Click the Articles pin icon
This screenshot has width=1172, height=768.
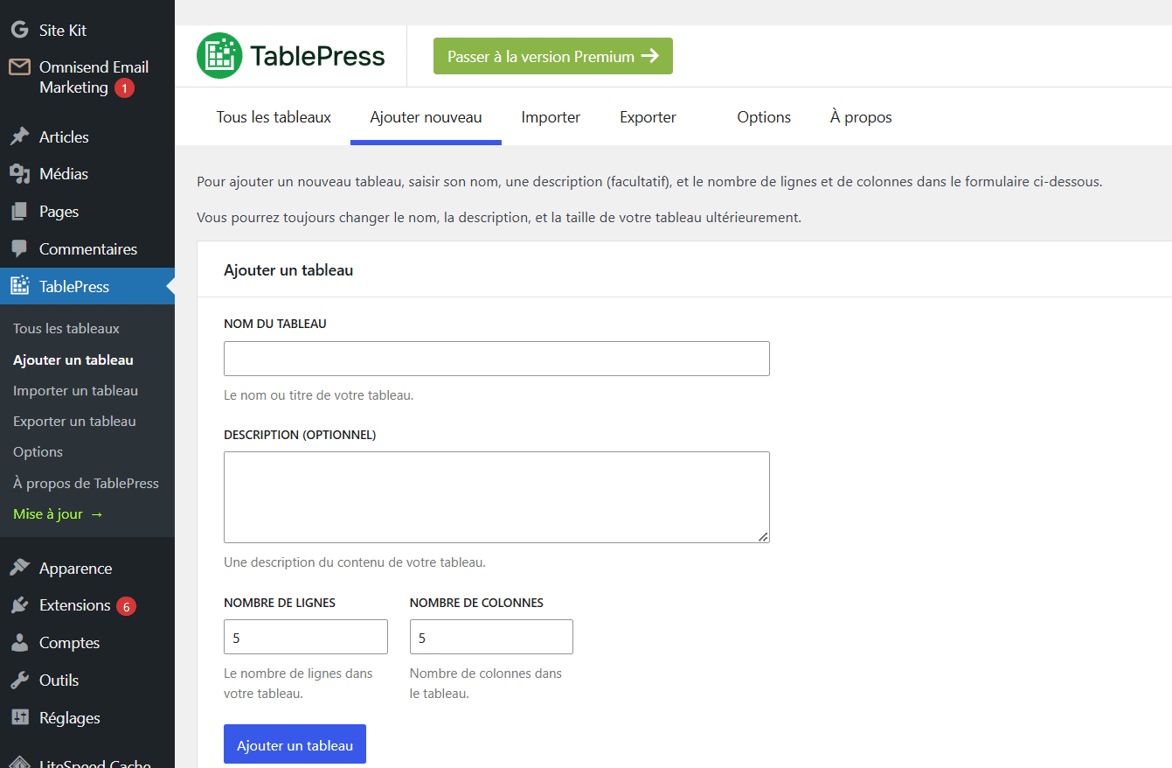[19, 136]
